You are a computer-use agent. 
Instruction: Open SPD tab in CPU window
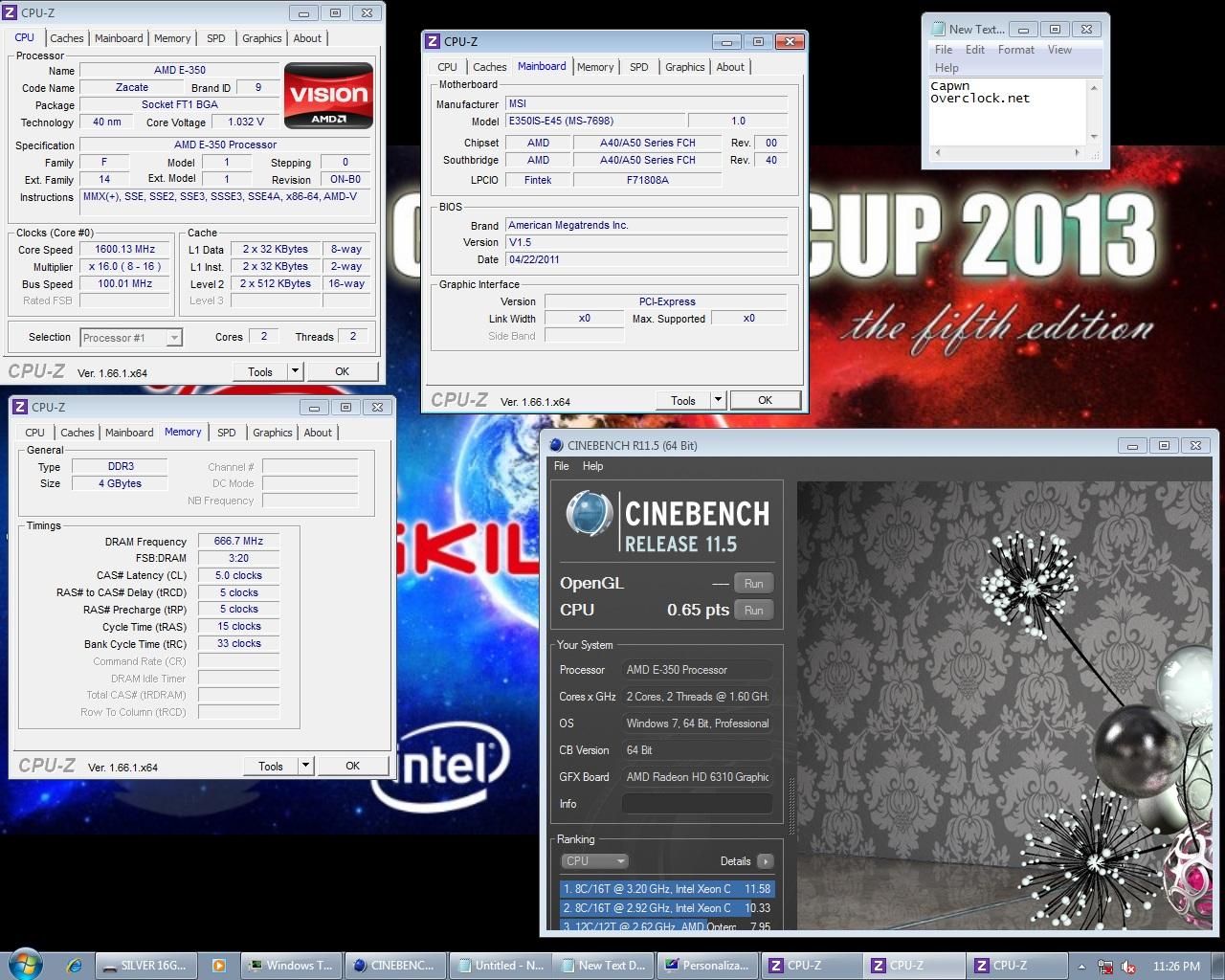[x=216, y=38]
